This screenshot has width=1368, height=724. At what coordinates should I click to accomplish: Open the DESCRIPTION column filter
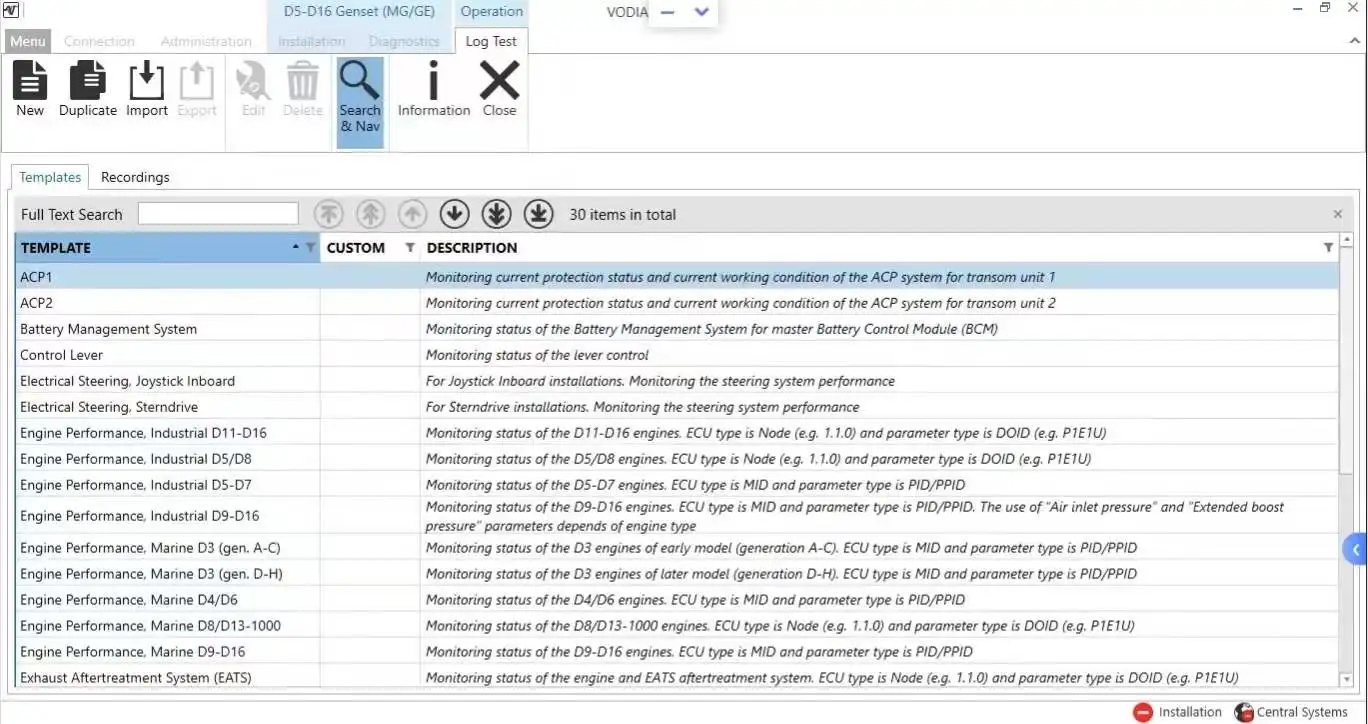coord(1328,247)
